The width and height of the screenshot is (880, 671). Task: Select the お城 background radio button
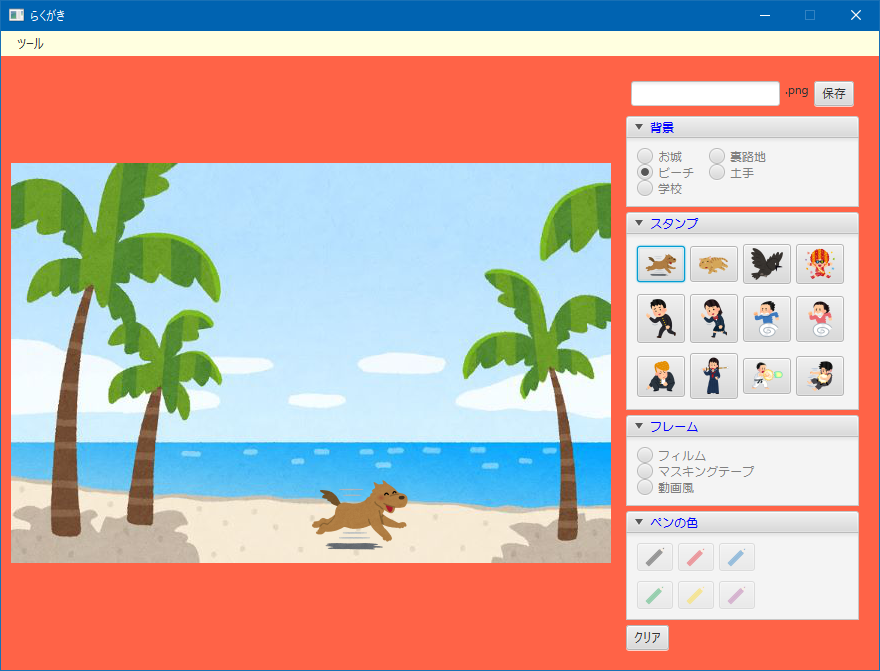[x=646, y=157]
